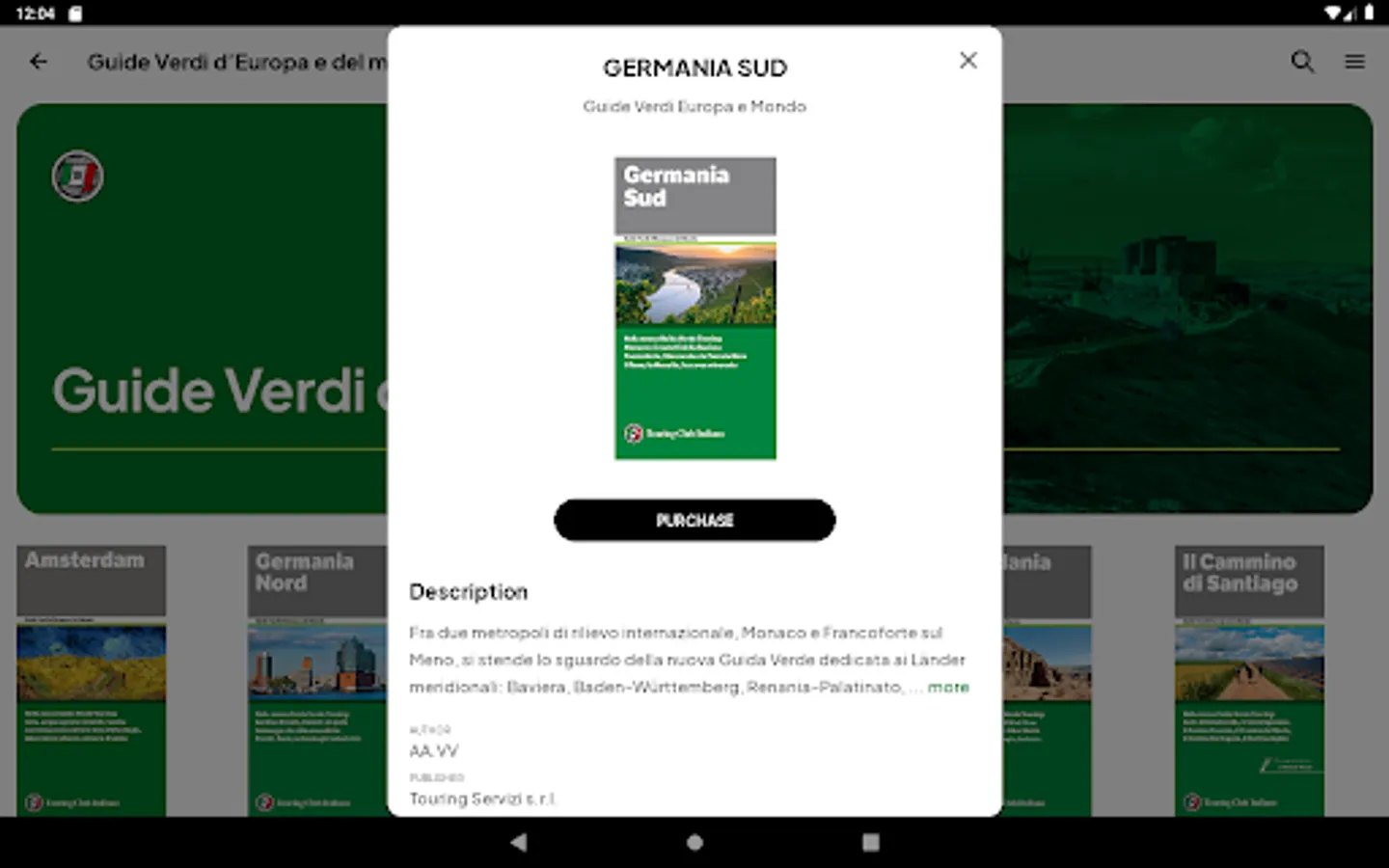Tap the Wi-Fi signal status icon

coord(1333,14)
